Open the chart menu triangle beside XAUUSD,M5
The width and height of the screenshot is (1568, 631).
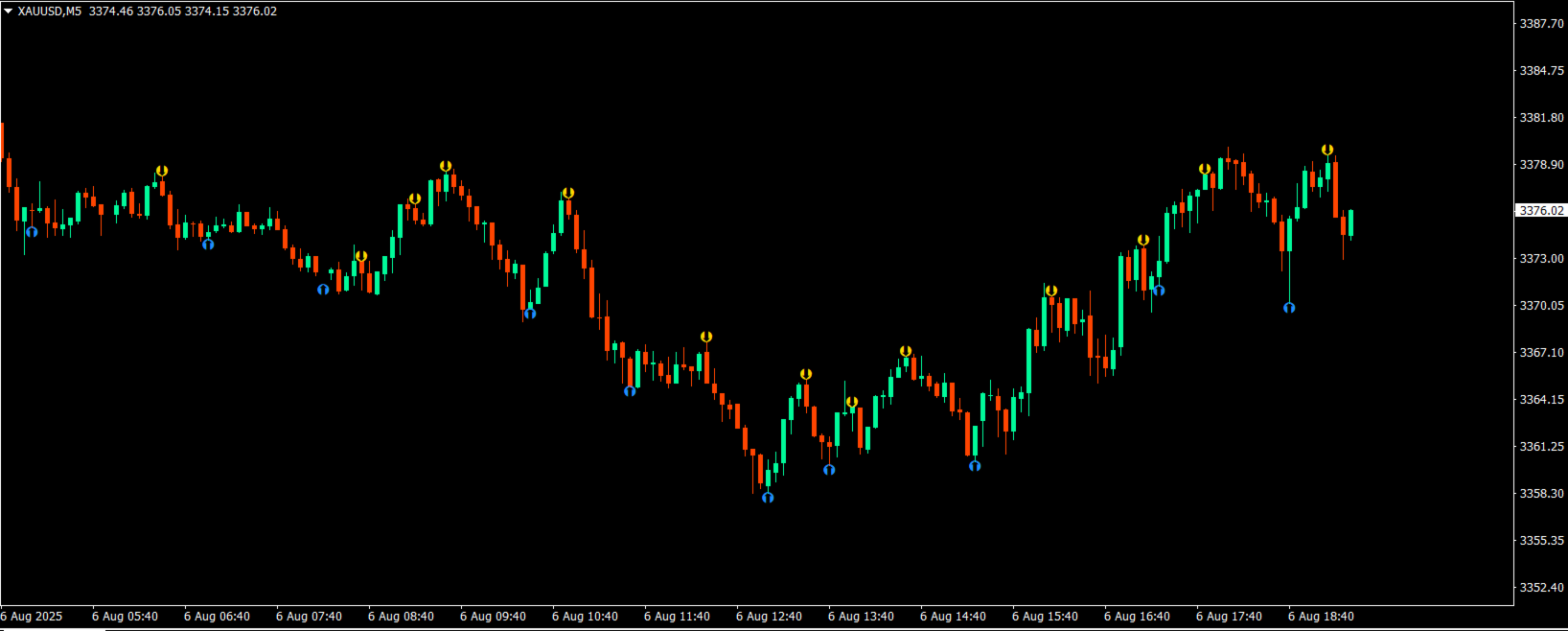pyautogui.click(x=8, y=12)
